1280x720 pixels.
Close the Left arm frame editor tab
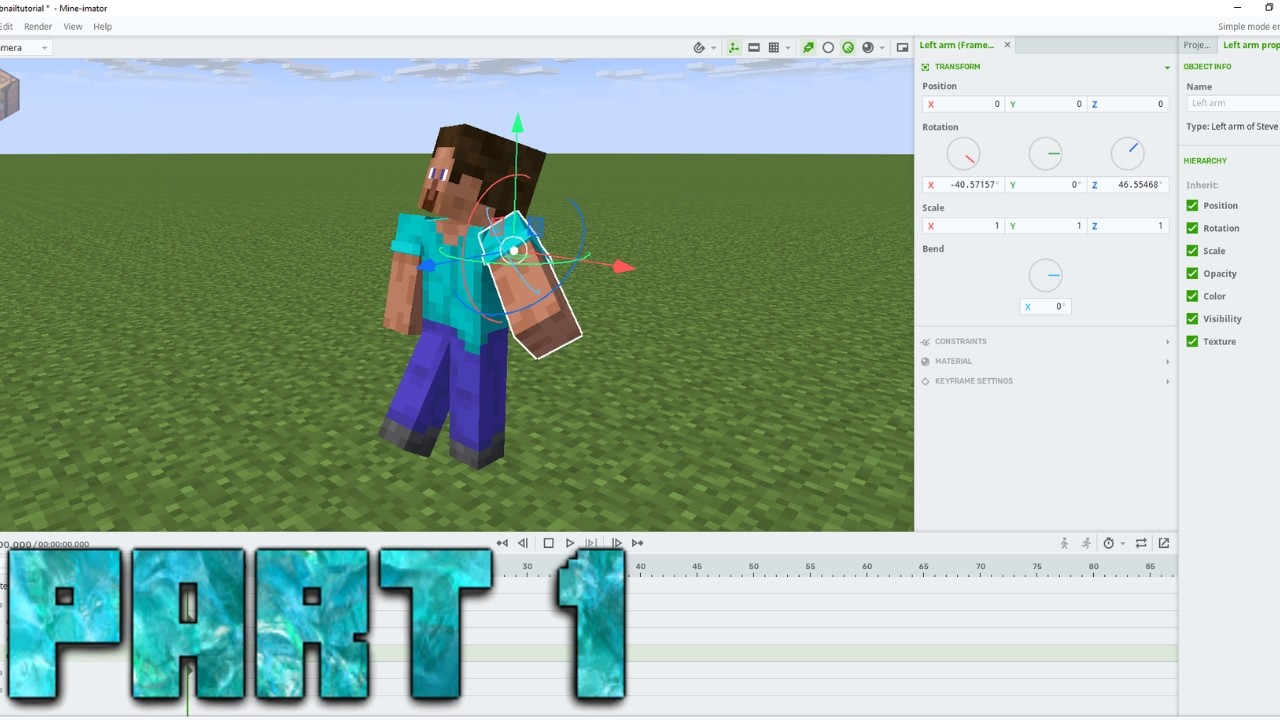tap(1007, 45)
